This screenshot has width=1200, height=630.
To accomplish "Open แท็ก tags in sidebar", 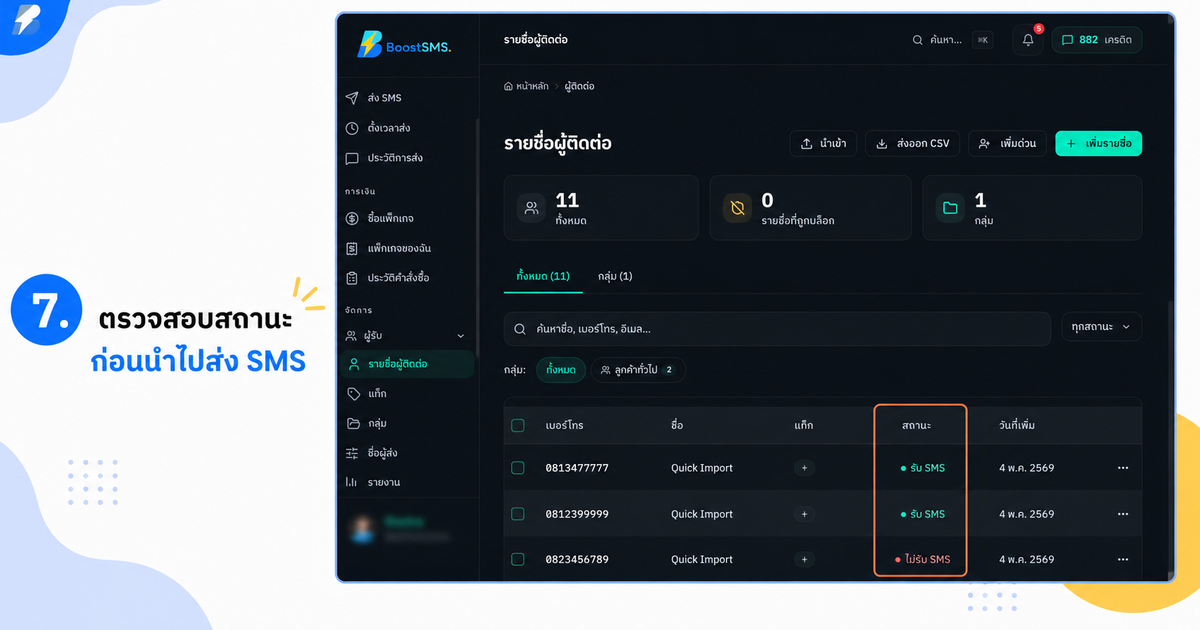I will [x=366, y=394].
